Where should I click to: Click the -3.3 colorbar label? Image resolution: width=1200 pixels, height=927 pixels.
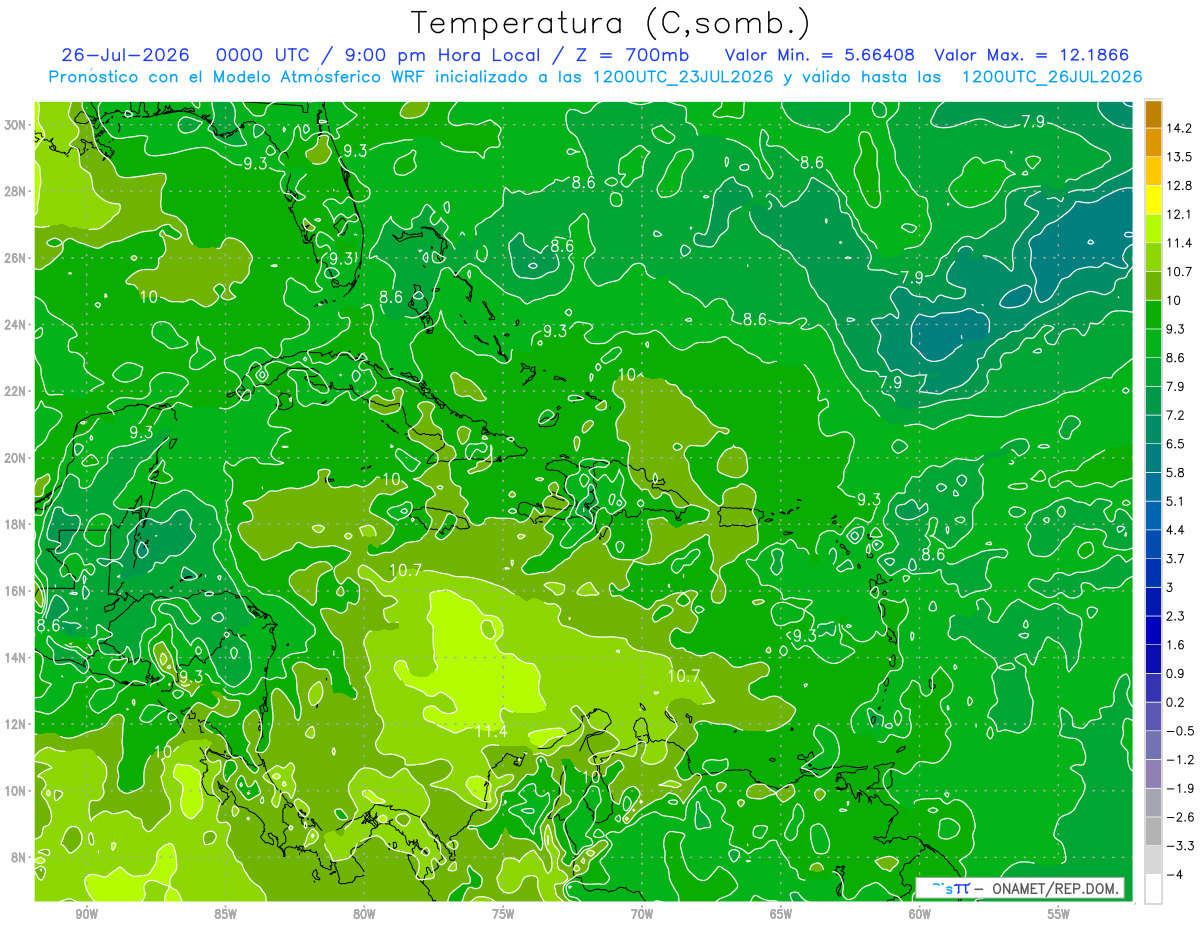coord(1180,846)
